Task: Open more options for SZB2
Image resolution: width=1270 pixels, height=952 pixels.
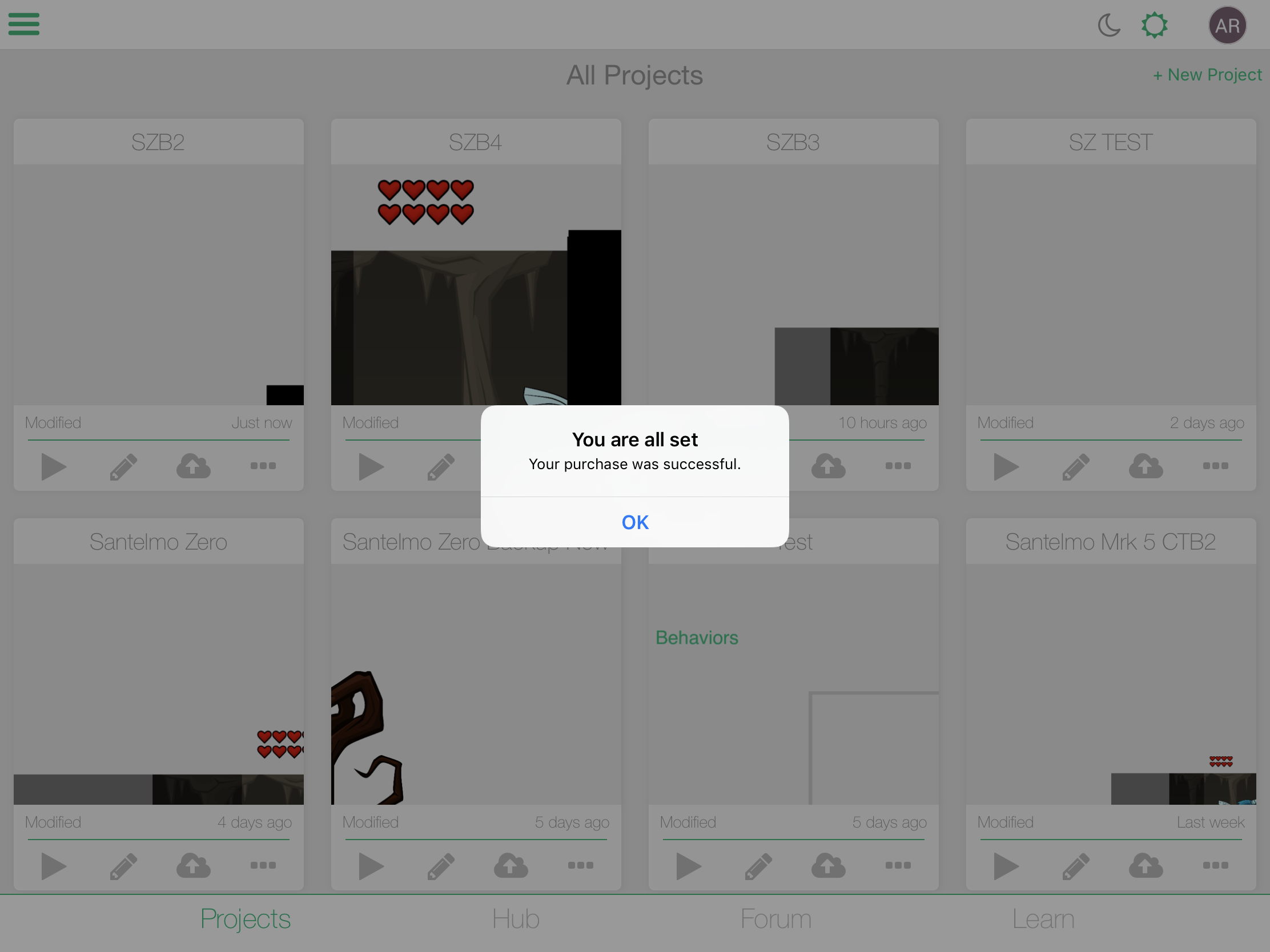Action: tap(263, 466)
